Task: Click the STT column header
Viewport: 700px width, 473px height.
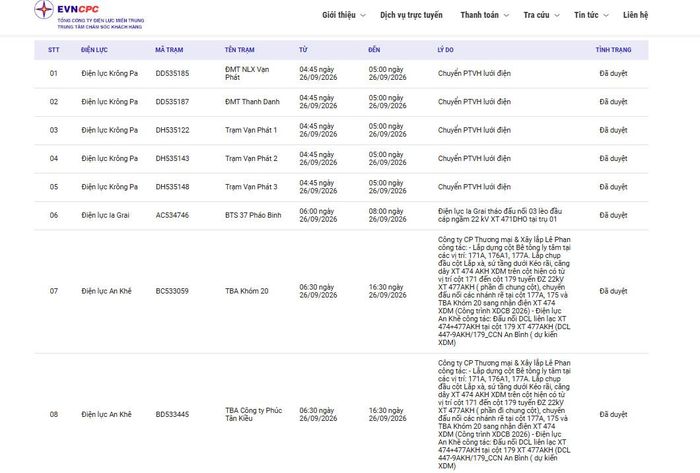Action: click(x=54, y=50)
